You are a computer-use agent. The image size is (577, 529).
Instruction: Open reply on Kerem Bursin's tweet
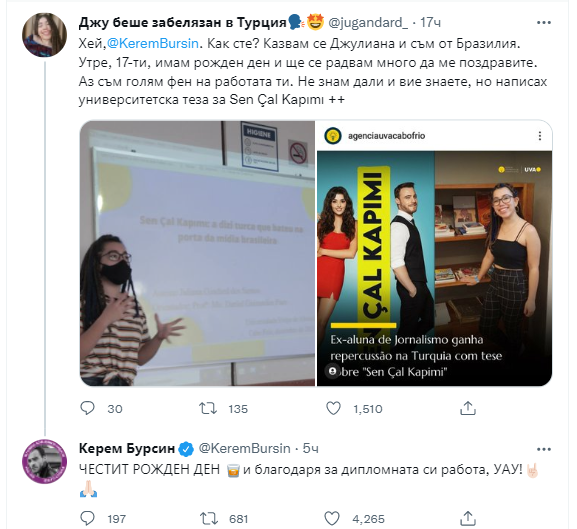coord(88,518)
